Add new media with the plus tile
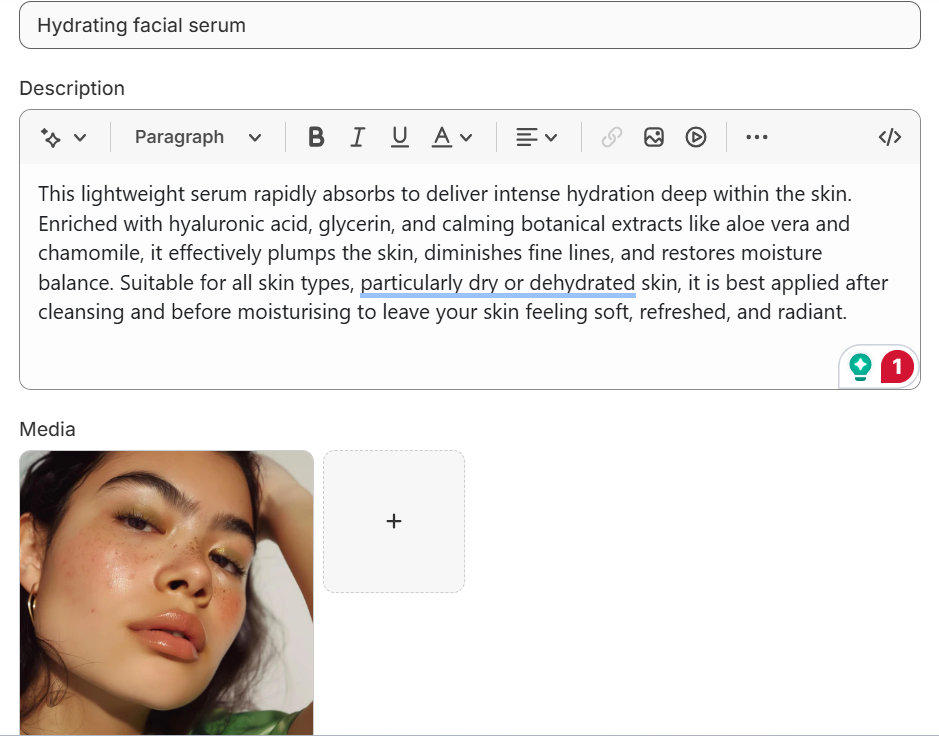Viewport: 939px width, 736px height. tap(394, 521)
